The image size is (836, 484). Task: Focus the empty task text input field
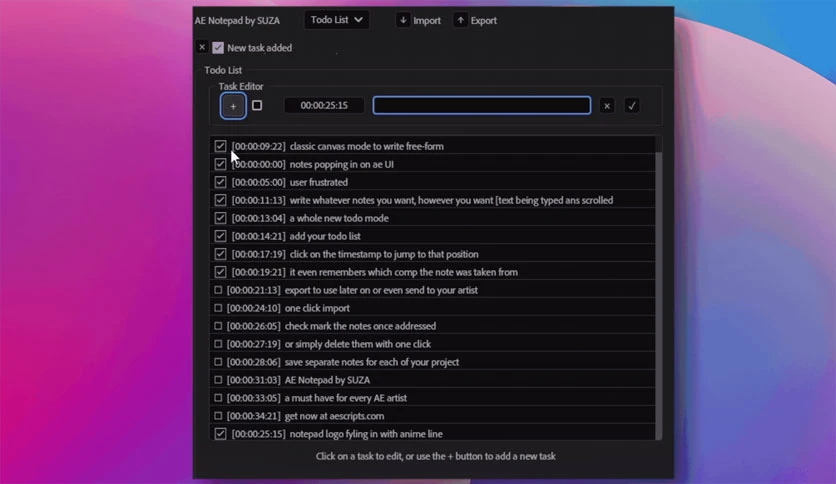481,105
